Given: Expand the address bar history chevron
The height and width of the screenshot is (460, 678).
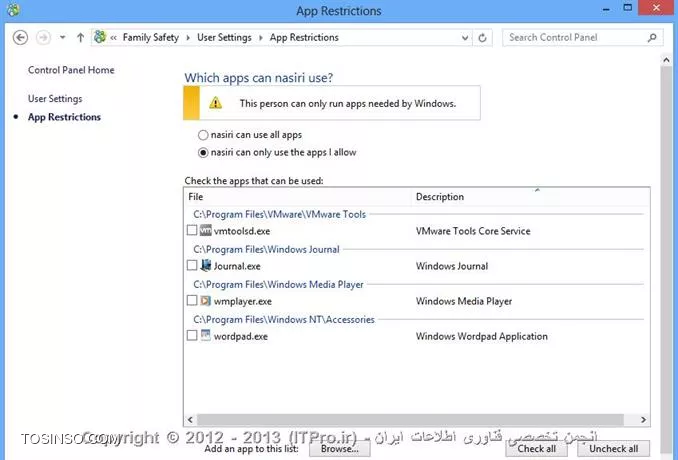Looking at the screenshot, I should coord(465,38).
